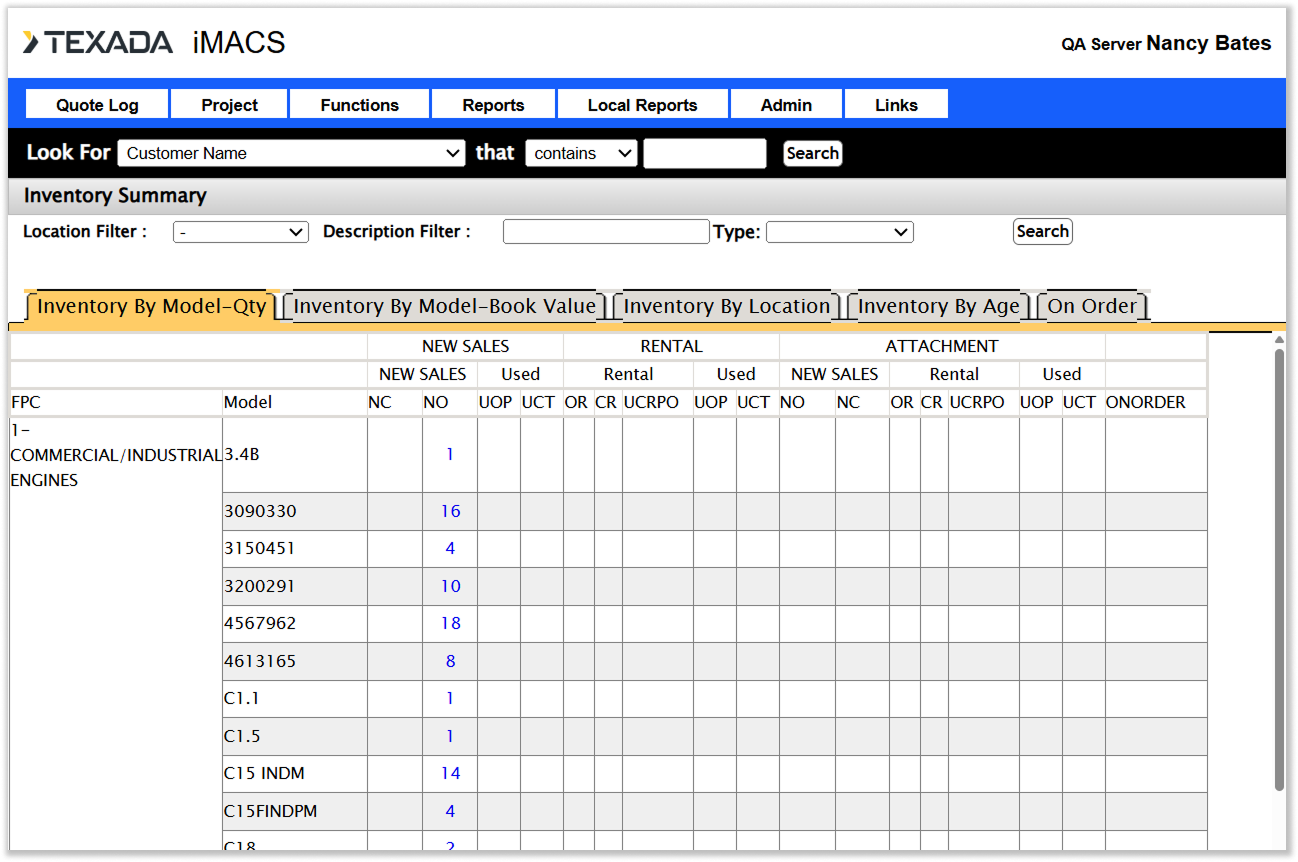
Task: Open the Location Filter dropdown
Action: pyautogui.click(x=241, y=232)
